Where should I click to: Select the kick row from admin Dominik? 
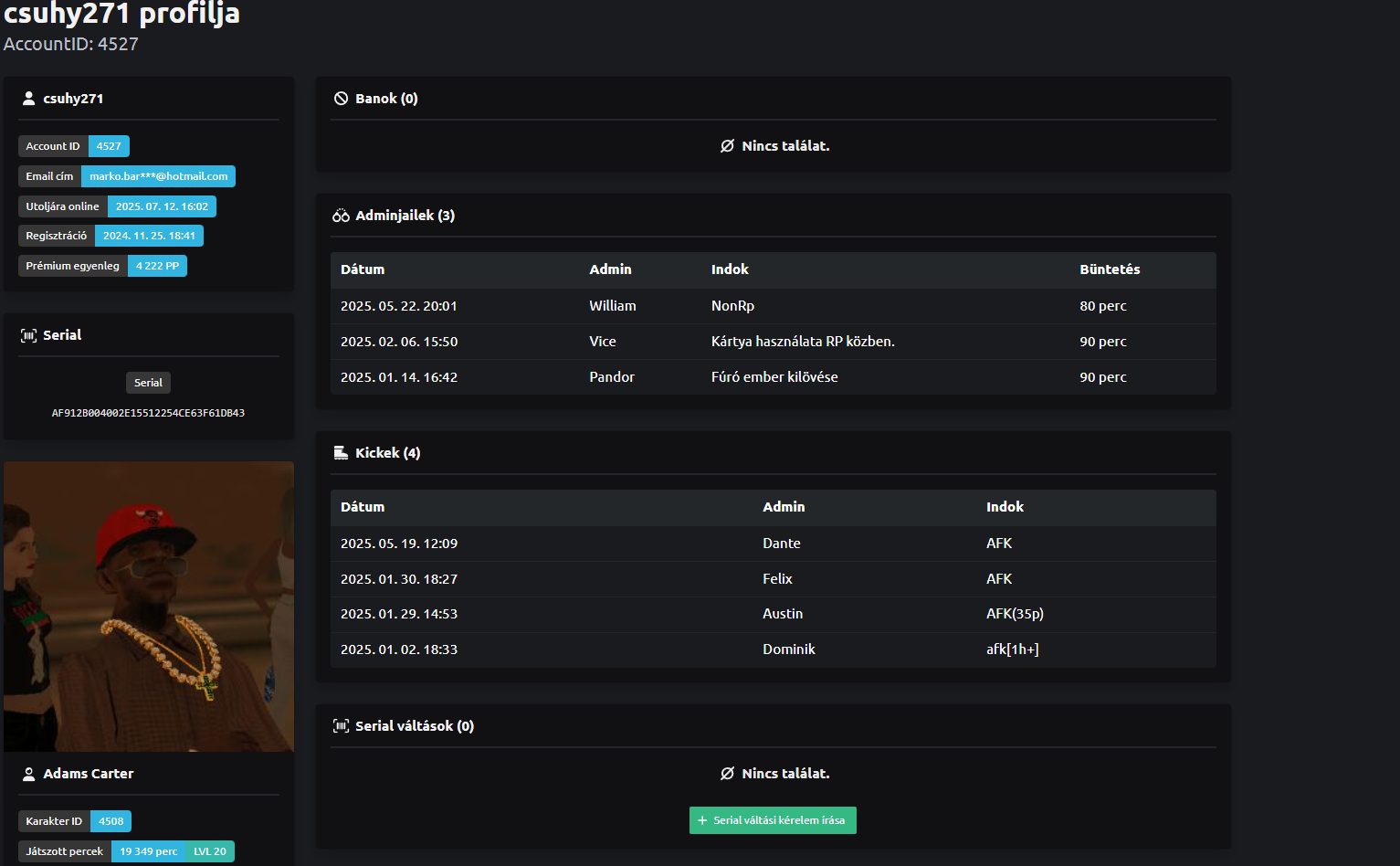[773, 649]
